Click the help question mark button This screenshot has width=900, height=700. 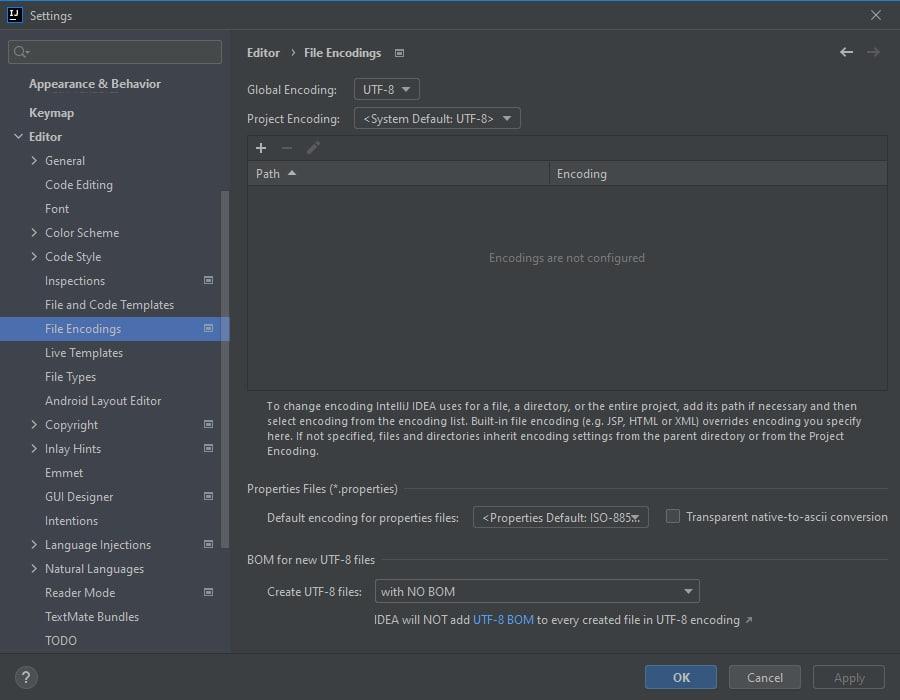[x=26, y=678]
